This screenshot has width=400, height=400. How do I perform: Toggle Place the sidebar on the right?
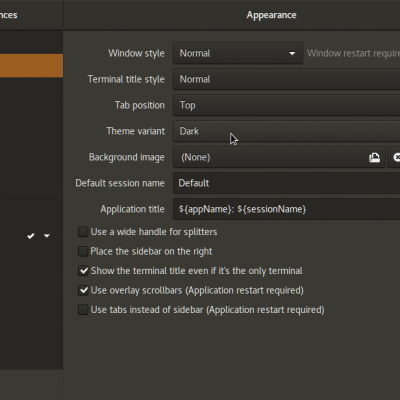coord(83,251)
